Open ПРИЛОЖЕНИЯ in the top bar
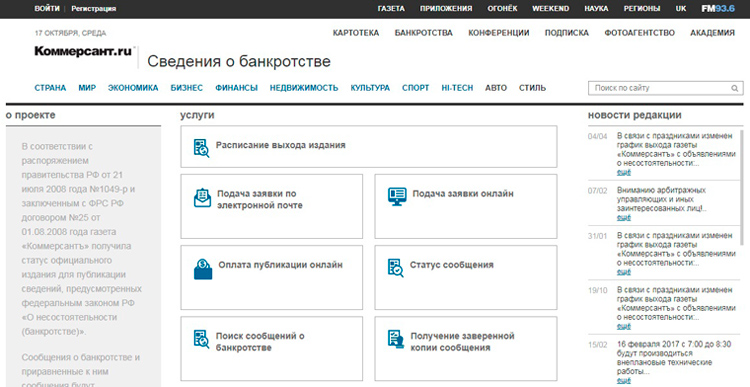 pyautogui.click(x=446, y=9)
